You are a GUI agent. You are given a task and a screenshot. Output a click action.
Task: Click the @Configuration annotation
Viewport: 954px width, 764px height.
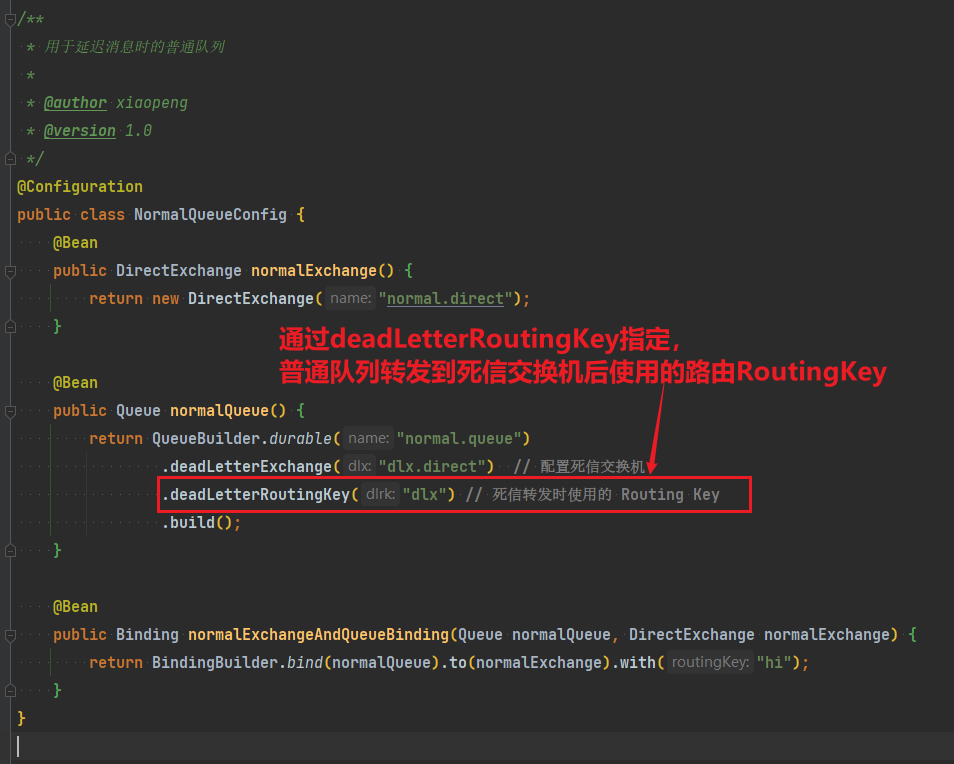[80, 187]
